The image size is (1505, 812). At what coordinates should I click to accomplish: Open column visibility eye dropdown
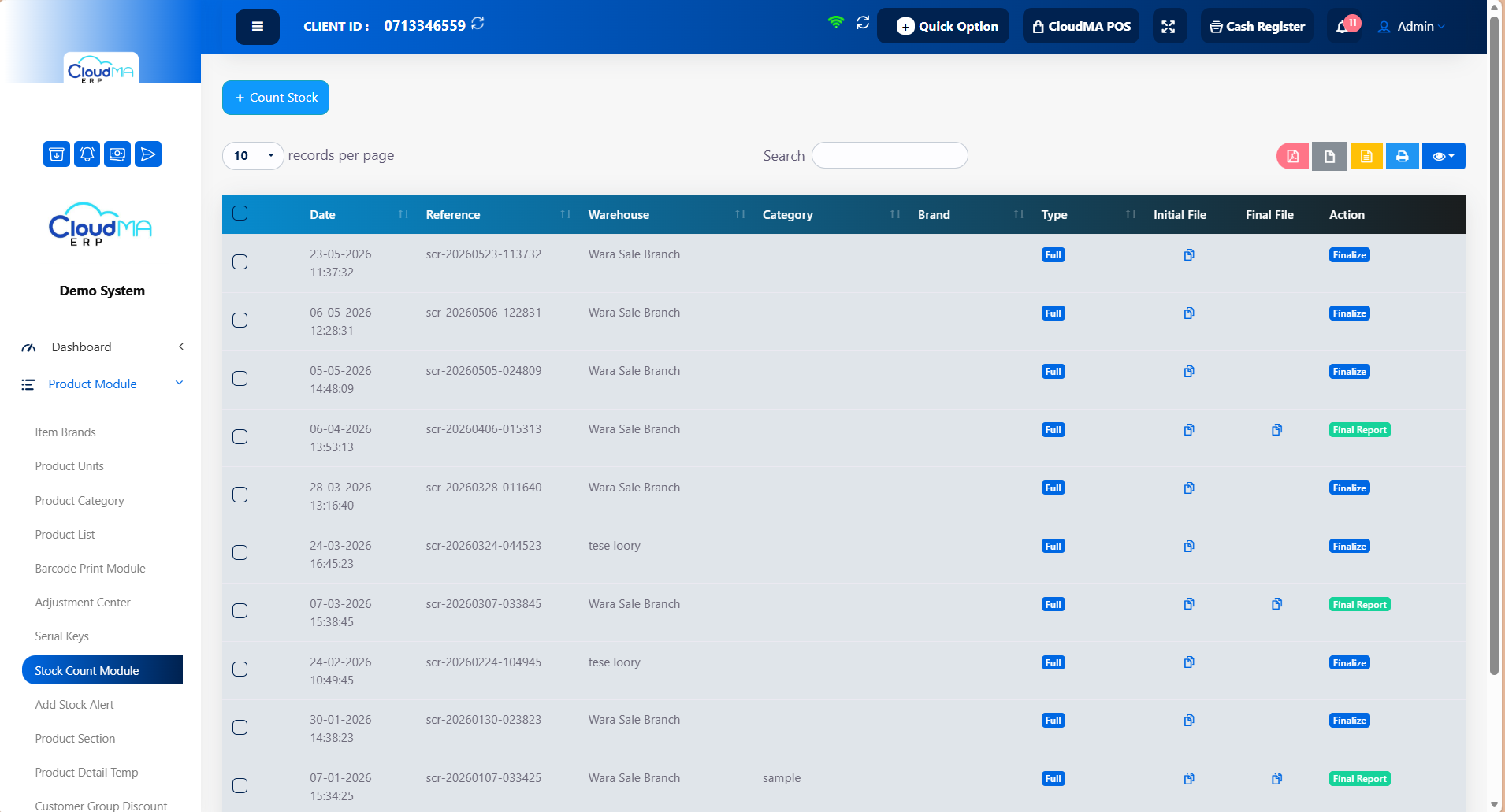click(x=1444, y=156)
